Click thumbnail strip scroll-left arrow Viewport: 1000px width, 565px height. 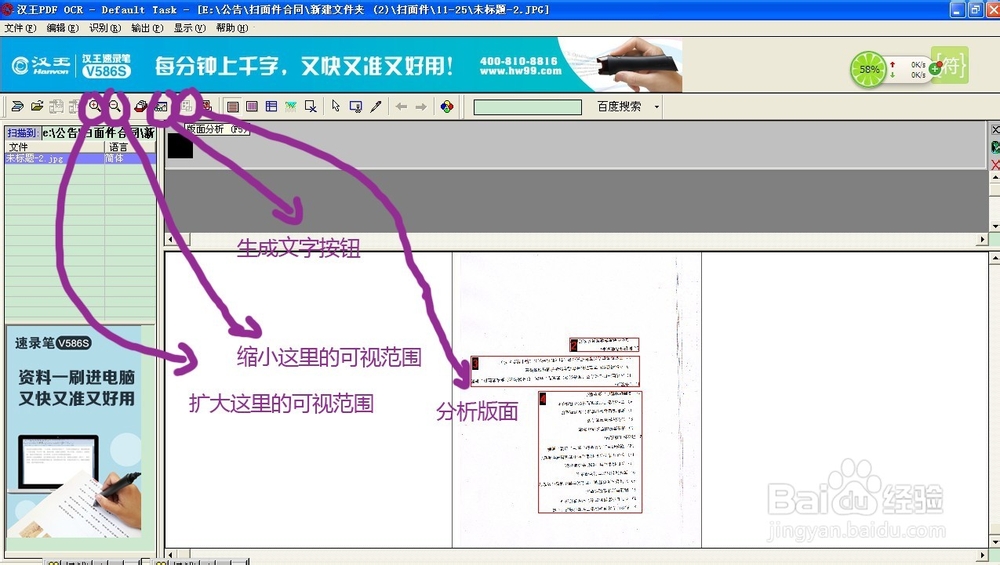coord(170,239)
